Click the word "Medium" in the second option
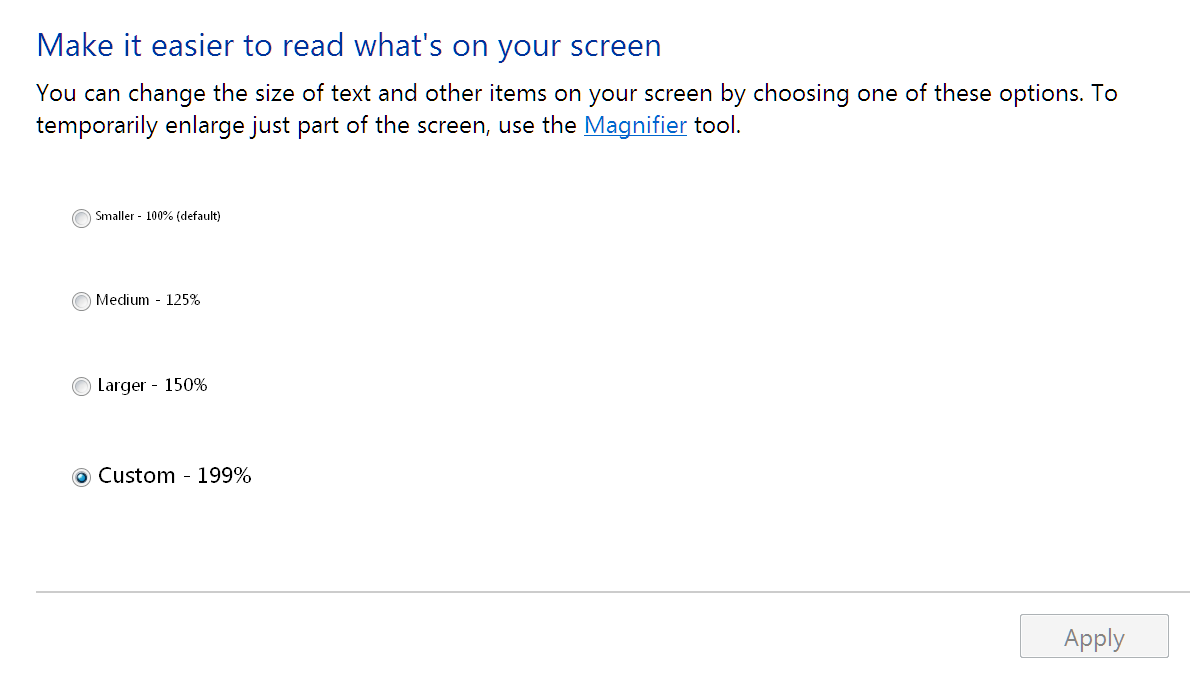Screen dimensions: 1198x680 pyautogui.click(x=123, y=300)
